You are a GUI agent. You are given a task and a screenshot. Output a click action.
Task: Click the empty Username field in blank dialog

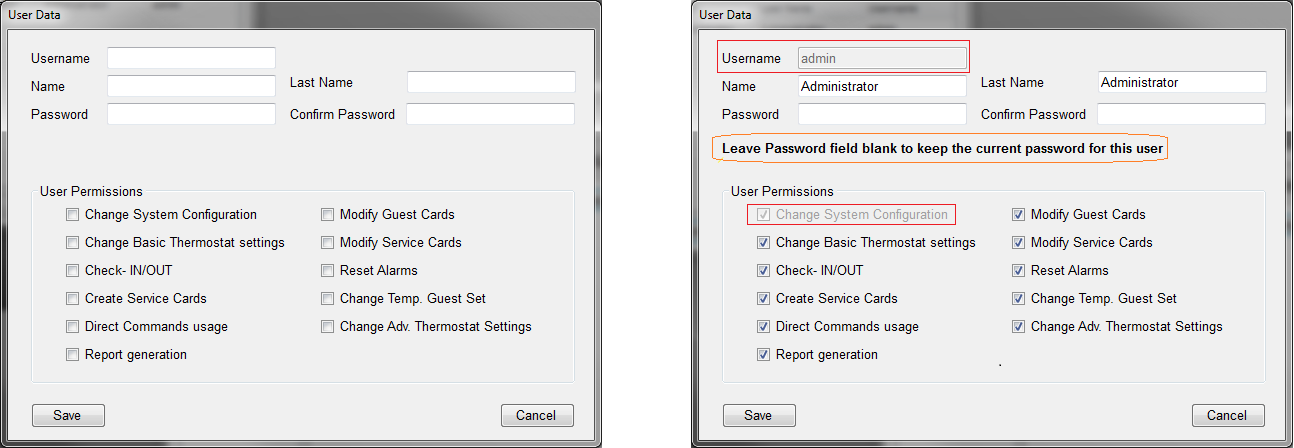191,58
